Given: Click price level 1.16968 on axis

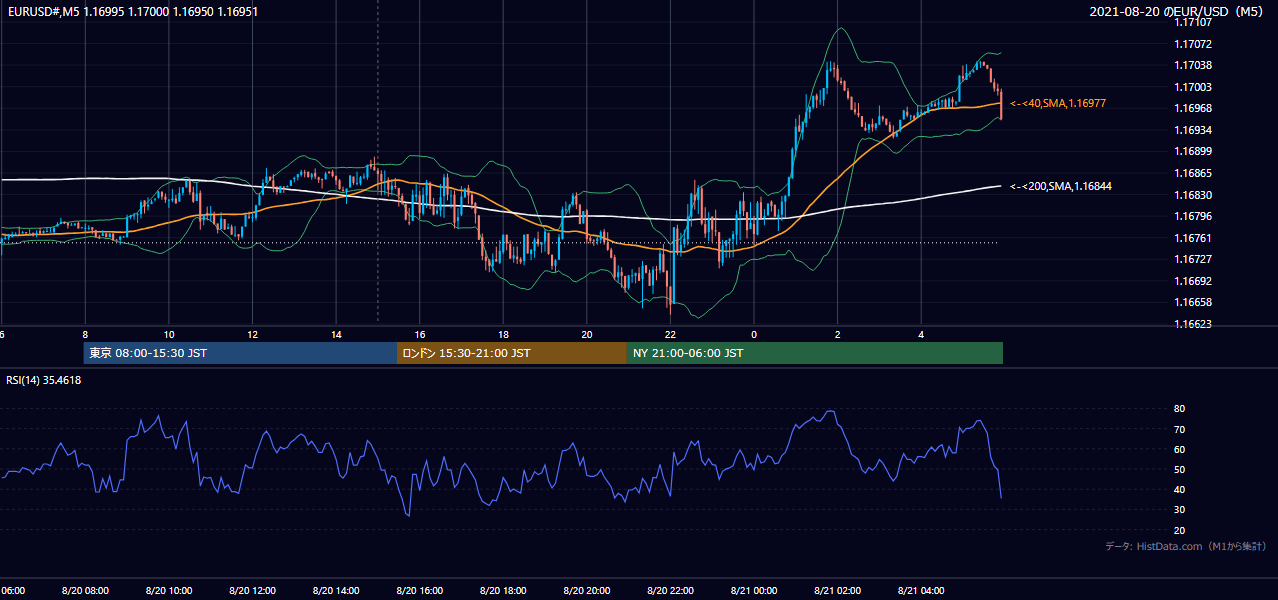Looking at the screenshot, I should [x=1193, y=108].
